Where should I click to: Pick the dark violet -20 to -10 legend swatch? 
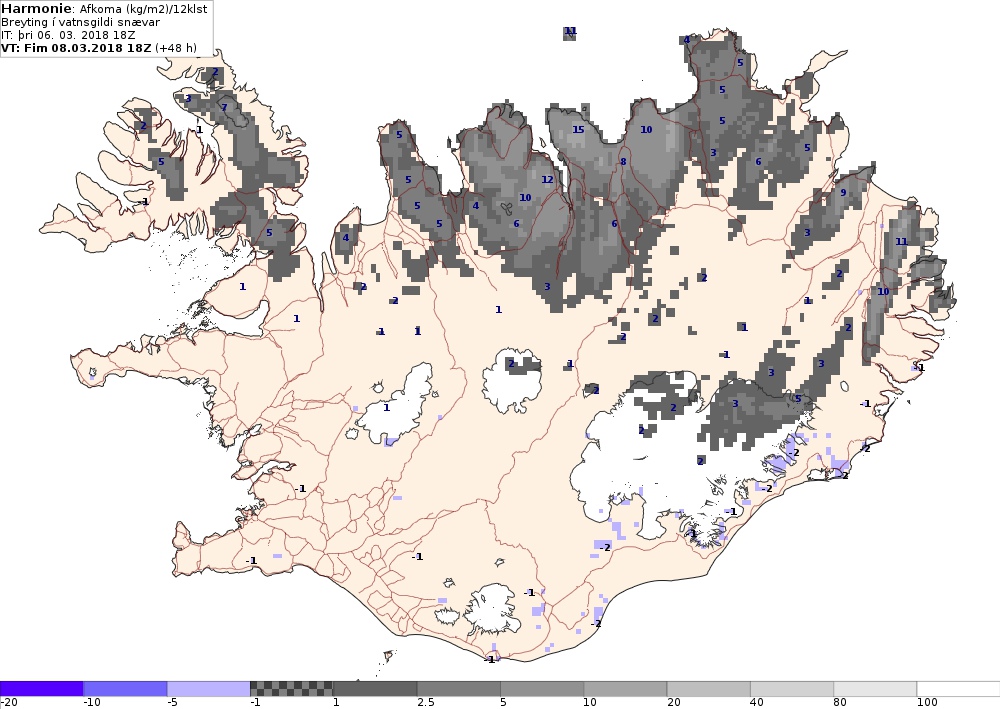point(41,689)
